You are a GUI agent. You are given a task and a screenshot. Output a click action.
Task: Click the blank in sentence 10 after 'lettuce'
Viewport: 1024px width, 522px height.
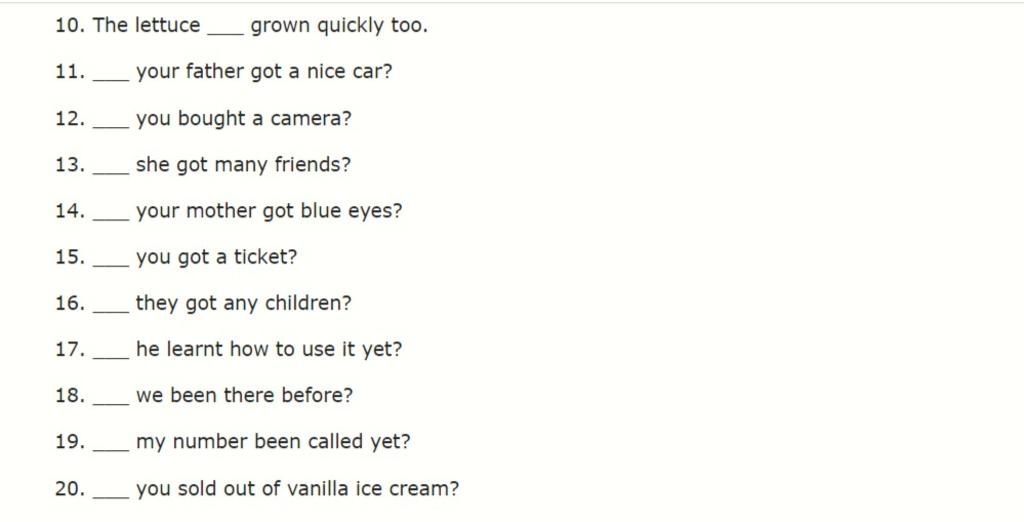[x=225, y=28]
